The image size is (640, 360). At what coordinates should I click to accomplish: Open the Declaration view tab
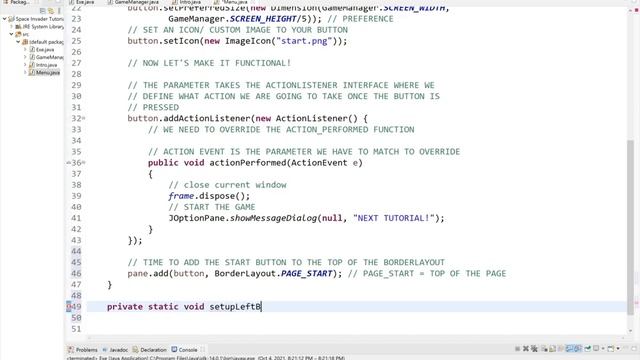click(x=149, y=350)
